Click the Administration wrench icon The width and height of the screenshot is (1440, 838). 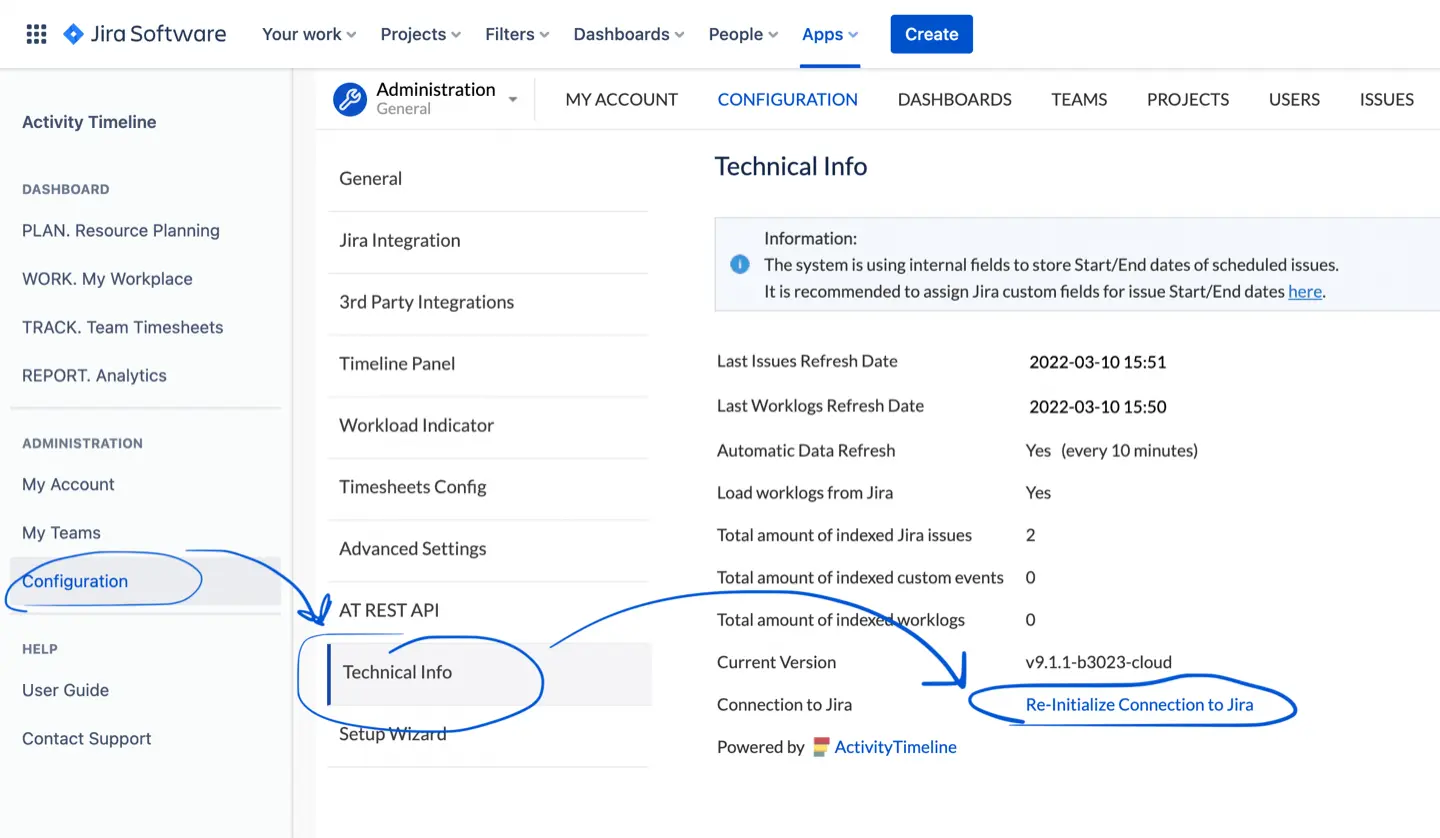[x=350, y=99]
